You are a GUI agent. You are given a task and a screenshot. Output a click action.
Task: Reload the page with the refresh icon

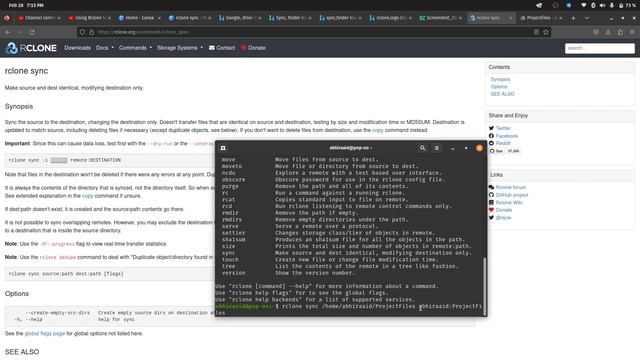pyautogui.click(x=32, y=32)
